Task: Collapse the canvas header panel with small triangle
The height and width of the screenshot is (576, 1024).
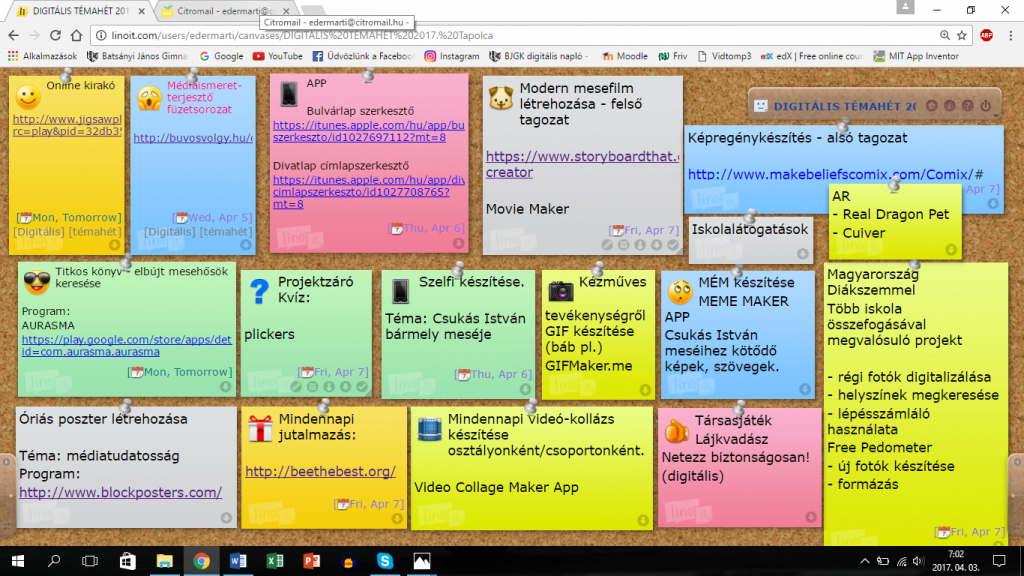Action: tap(996, 115)
